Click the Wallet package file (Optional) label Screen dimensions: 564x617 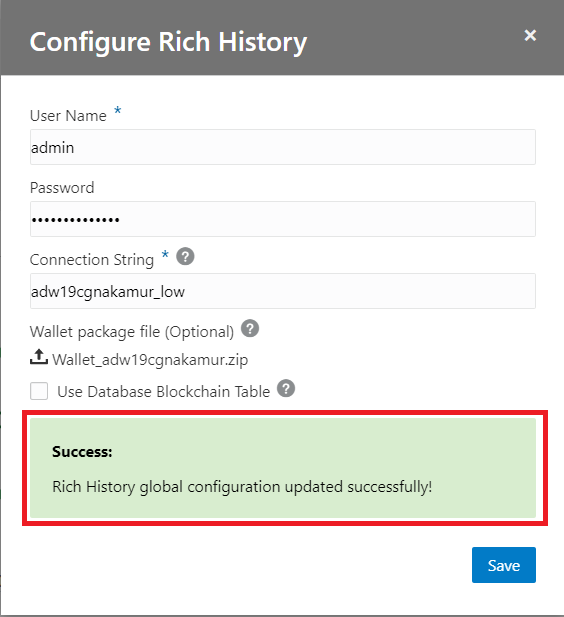pos(132,332)
